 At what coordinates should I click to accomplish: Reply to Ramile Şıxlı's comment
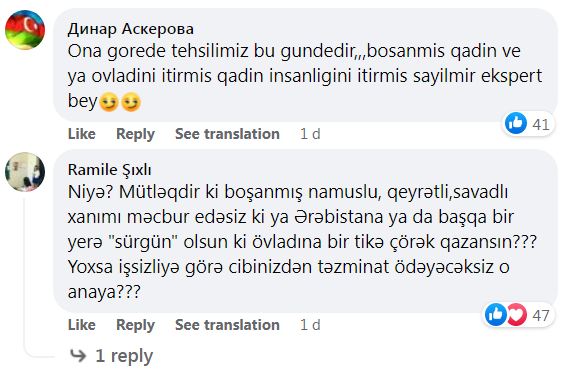click(x=135, y=325)
